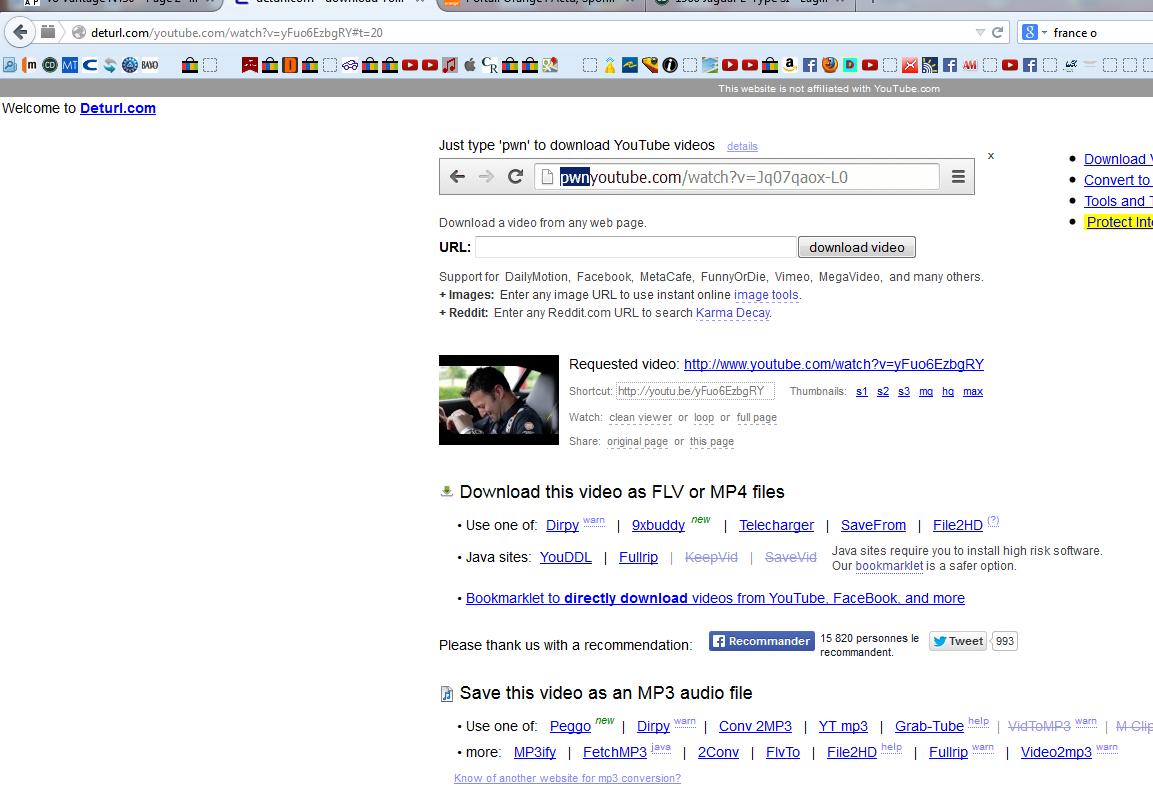Click the demo browser back arrow image
Screen dimensions: 1153x788
coord(457,176)
